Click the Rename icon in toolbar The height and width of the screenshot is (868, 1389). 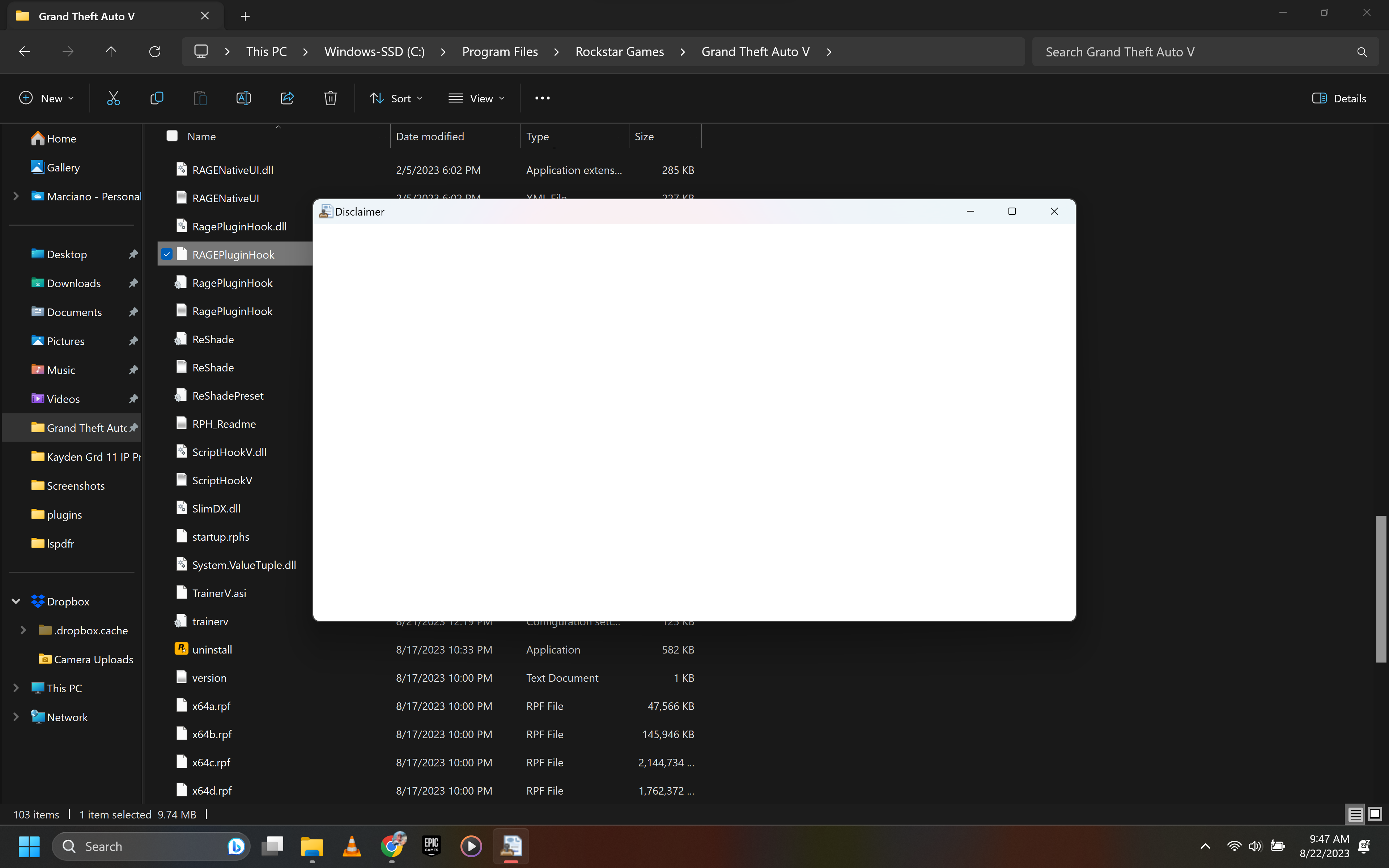243,98
